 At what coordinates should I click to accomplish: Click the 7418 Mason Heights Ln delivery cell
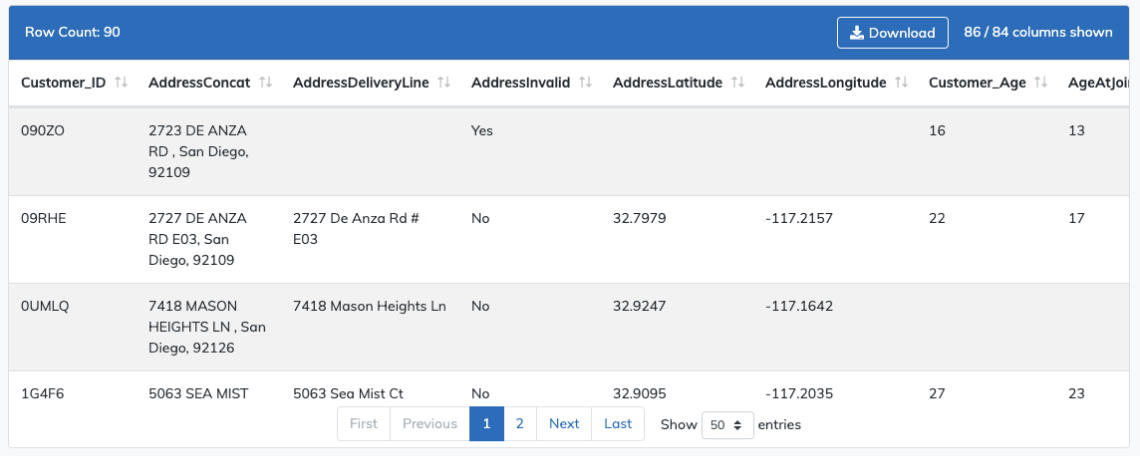click(369, 306)
